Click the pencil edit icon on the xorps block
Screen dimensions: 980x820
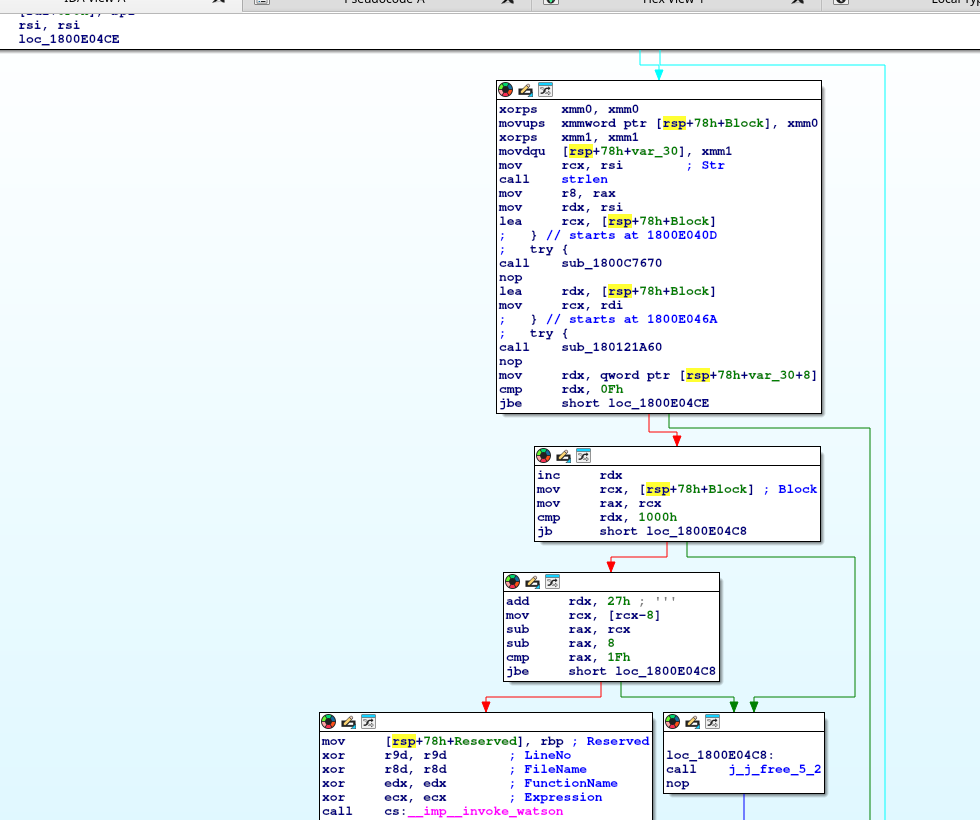click(525, 90)
